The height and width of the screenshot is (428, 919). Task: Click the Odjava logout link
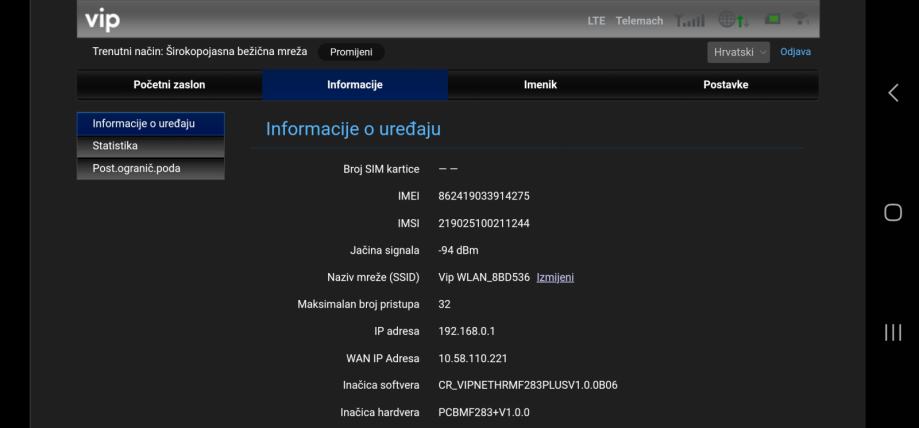coord(795,52)
